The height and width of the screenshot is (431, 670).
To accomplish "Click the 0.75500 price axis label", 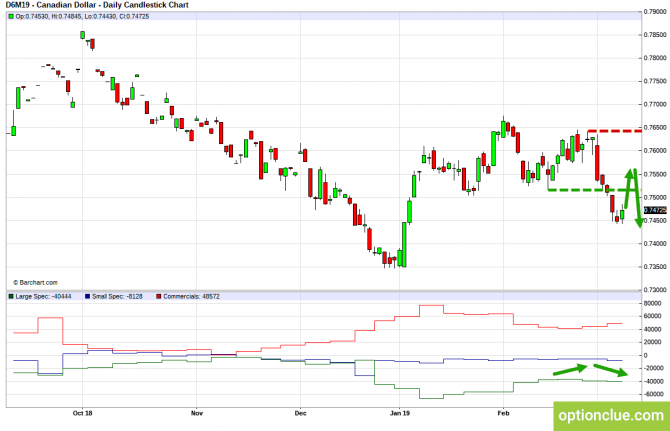I will point(655,174).
